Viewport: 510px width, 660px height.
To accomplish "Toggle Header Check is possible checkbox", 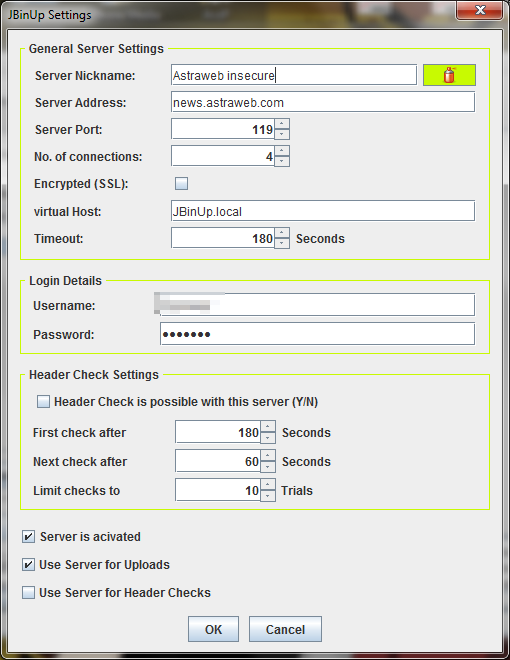I will pos(43,402).
